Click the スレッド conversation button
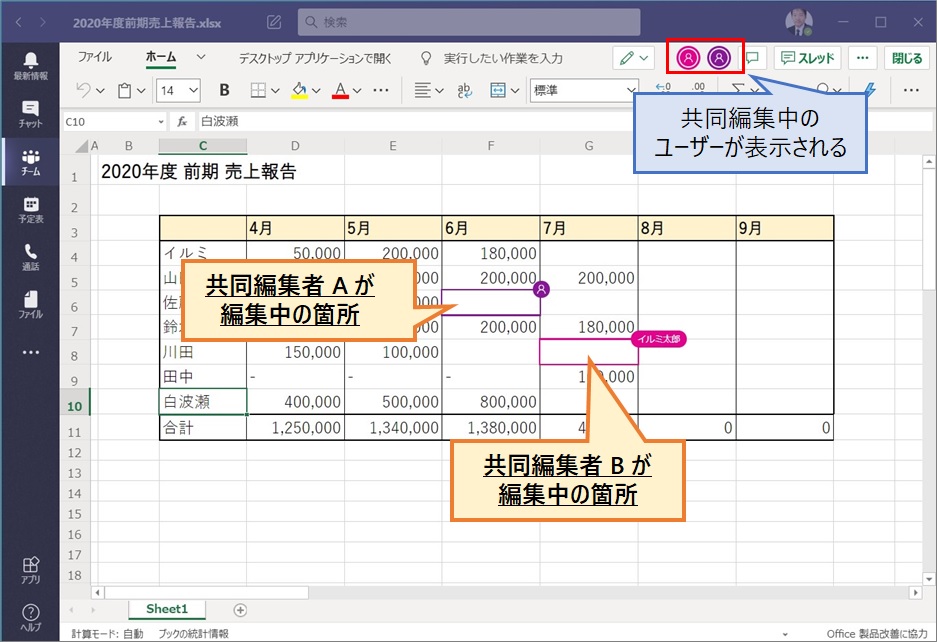This screenshot has width=937, height=642. point(809,58)
